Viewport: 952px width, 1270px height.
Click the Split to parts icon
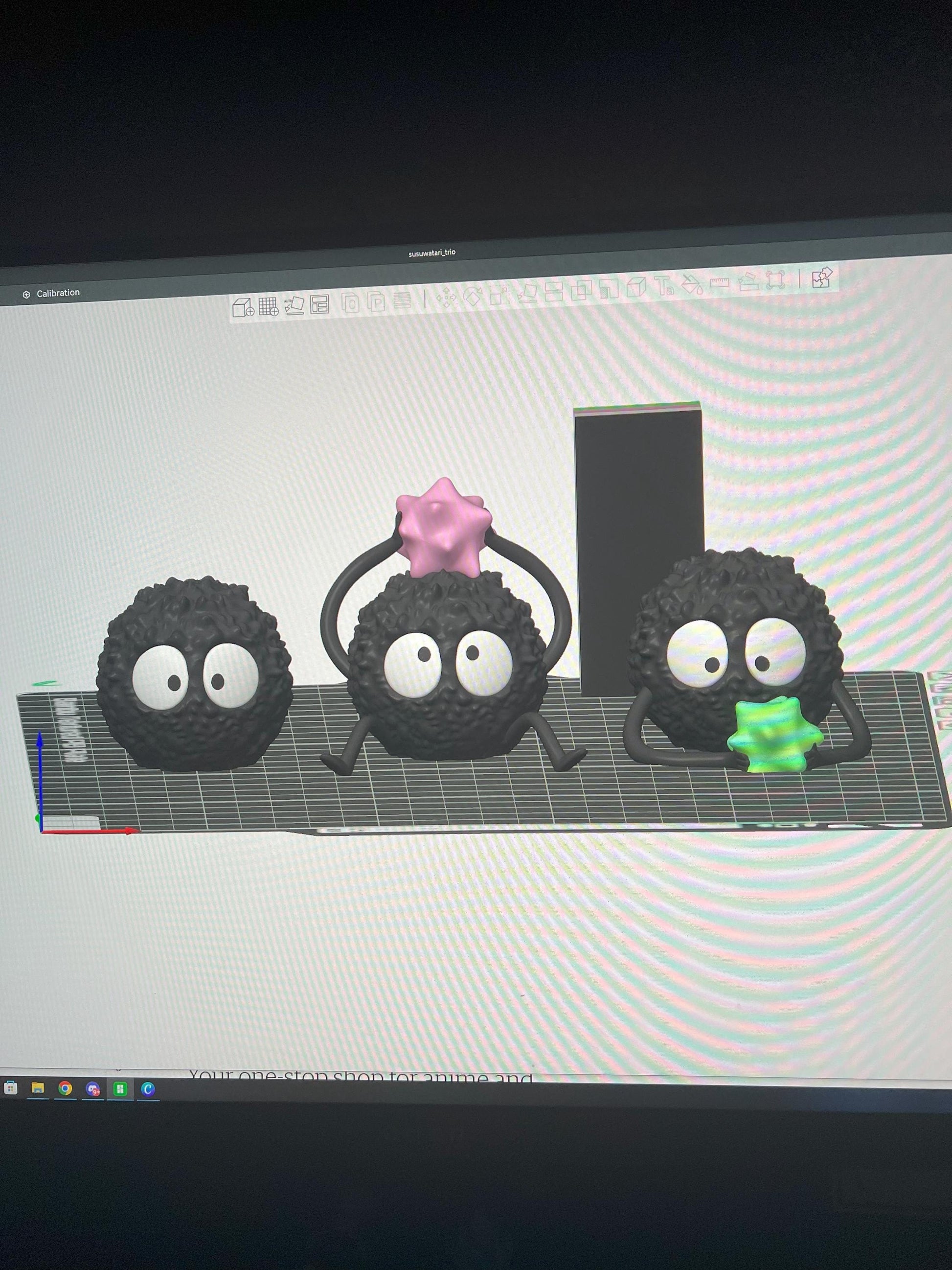coord(376,301)
